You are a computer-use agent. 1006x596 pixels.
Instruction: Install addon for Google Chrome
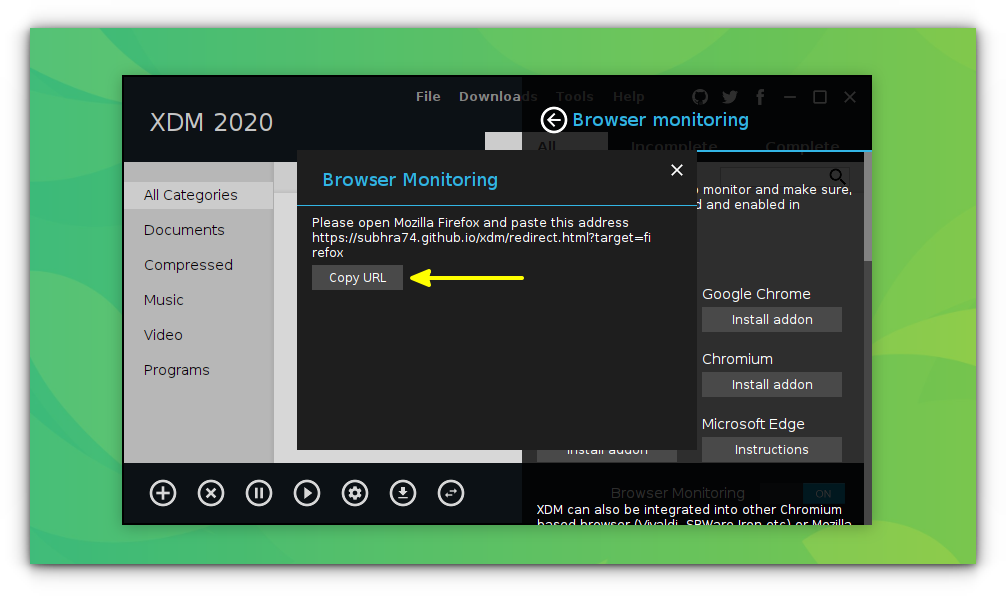click(772, 319)
